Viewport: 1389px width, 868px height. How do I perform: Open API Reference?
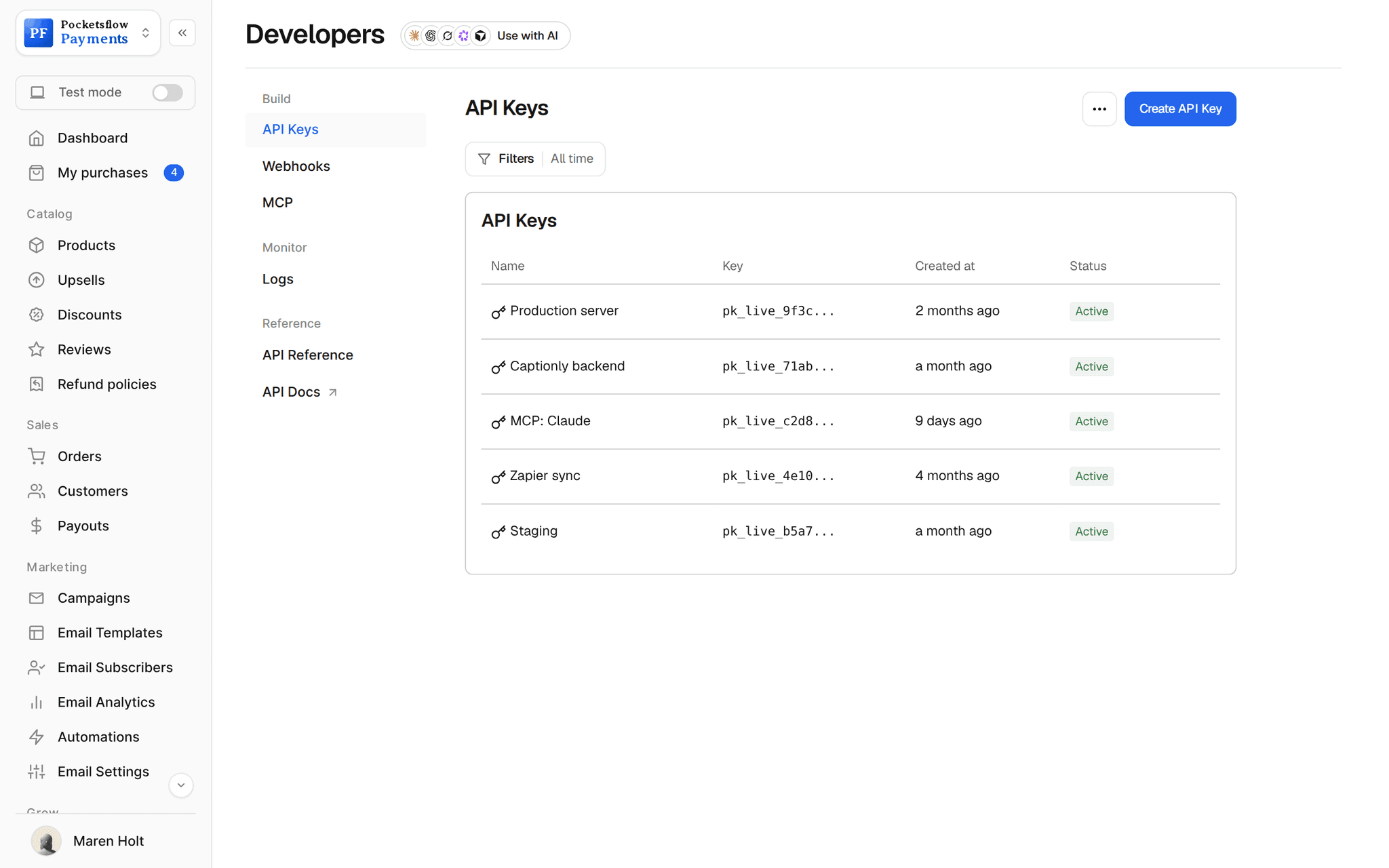pyautogui.click(x=307, y=355)
